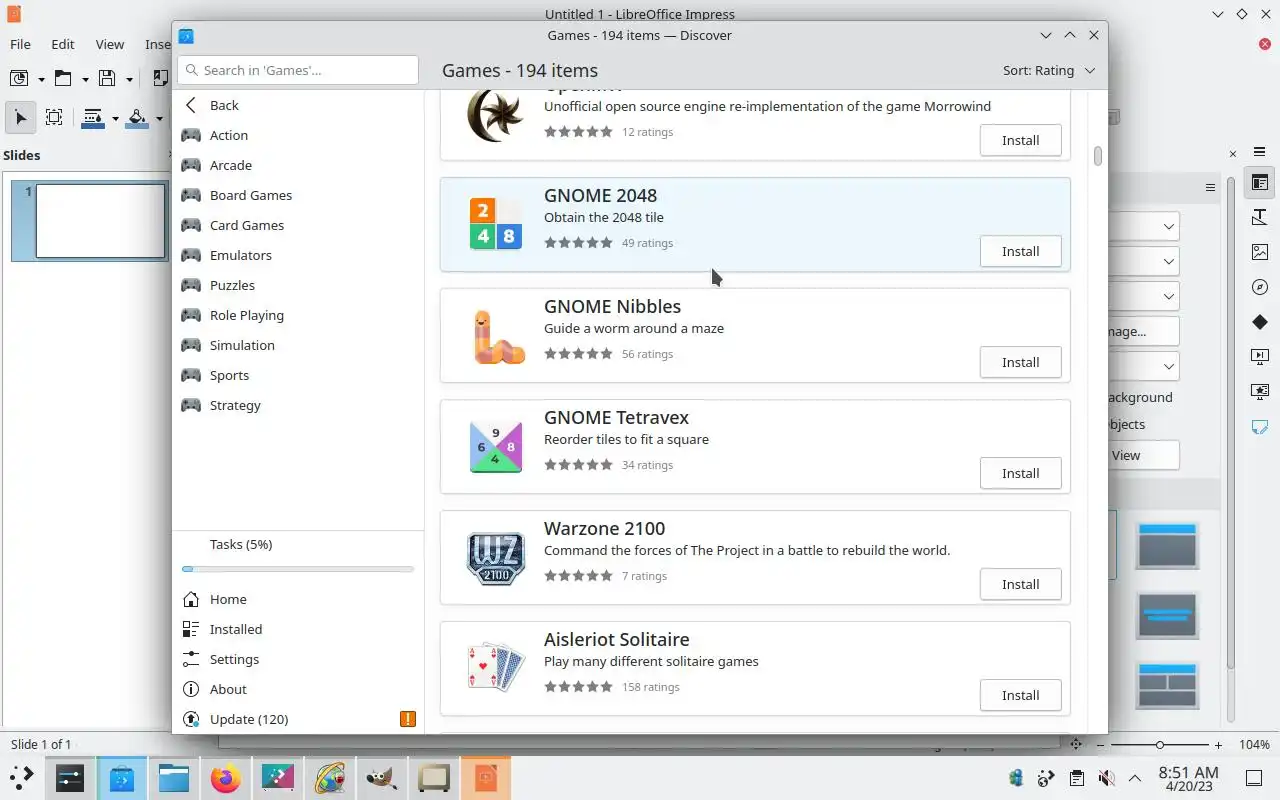
Task: Choose Select arrow tool in Impress
Action: pos(20,117)
